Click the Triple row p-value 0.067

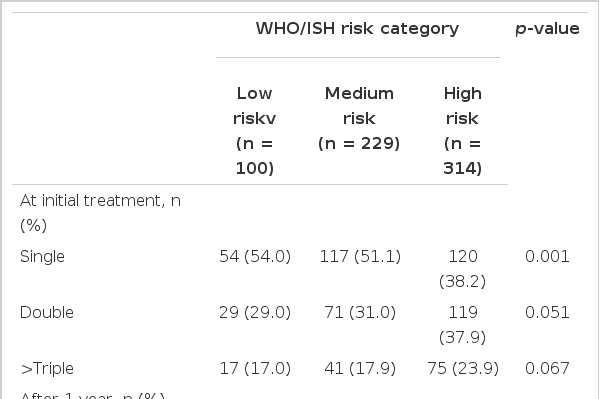coord(547,369)
